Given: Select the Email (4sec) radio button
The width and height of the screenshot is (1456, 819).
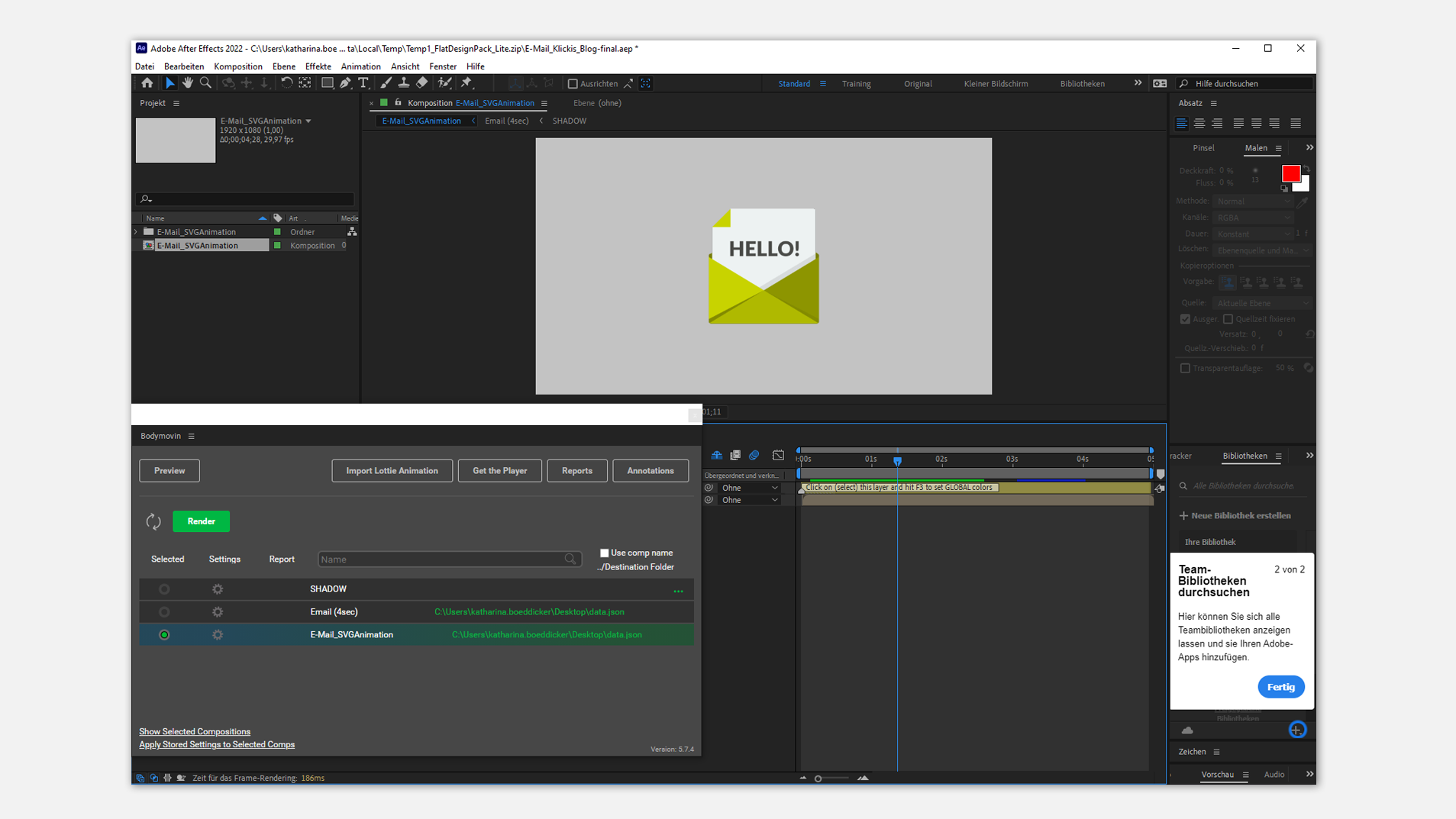Looking at the screenshot, I should [x=164, y=612].
